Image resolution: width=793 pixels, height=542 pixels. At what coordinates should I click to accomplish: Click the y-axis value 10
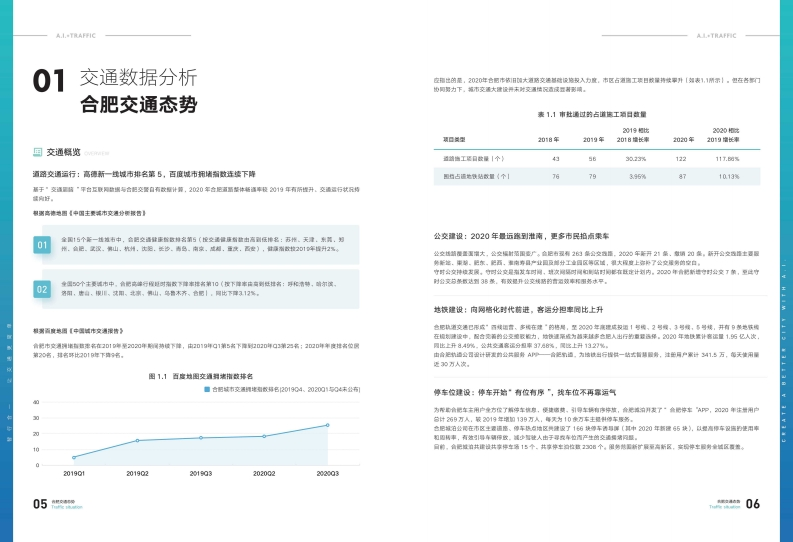[36, 449]
